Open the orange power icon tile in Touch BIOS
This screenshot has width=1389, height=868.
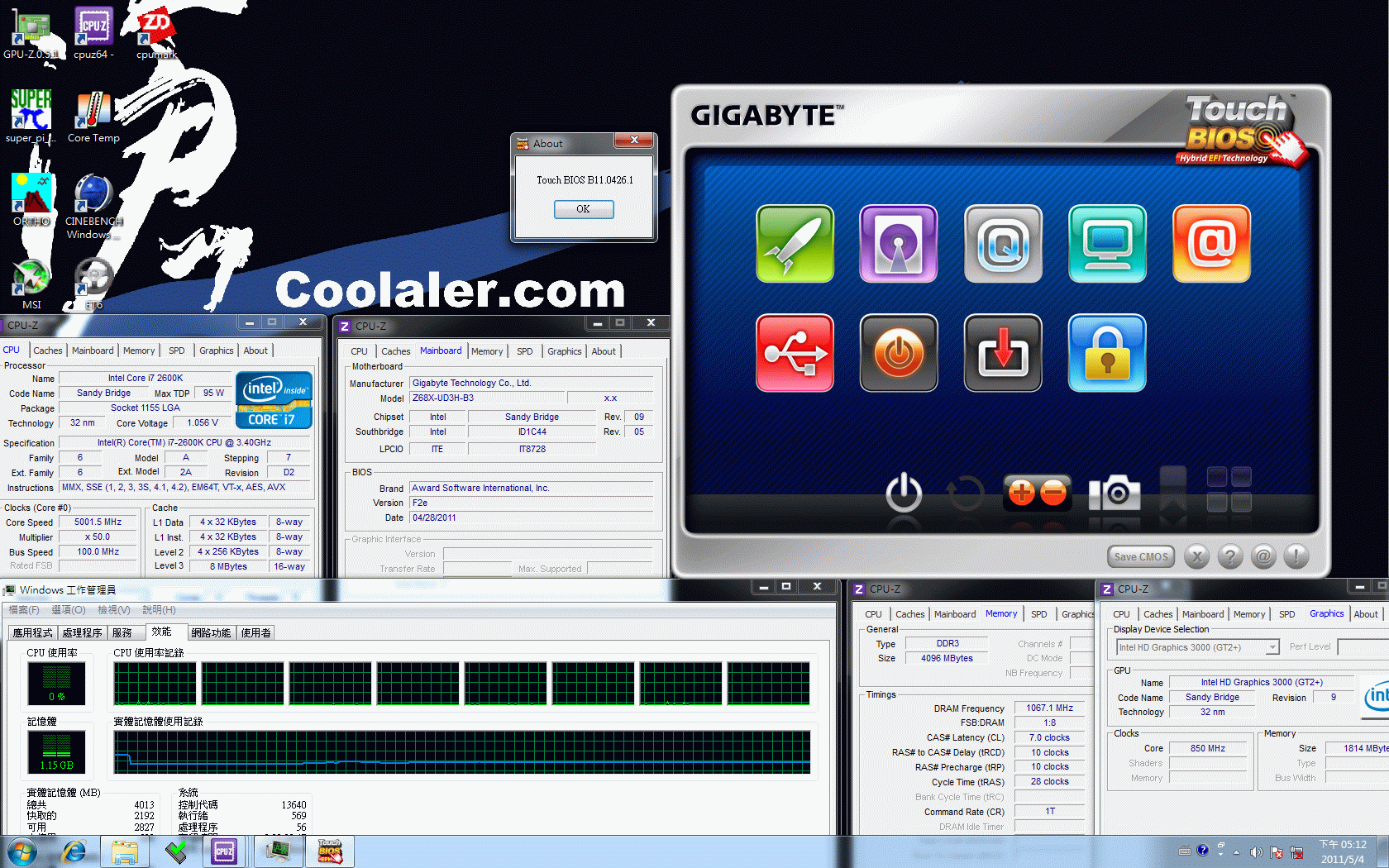click(x=899, y=353)
